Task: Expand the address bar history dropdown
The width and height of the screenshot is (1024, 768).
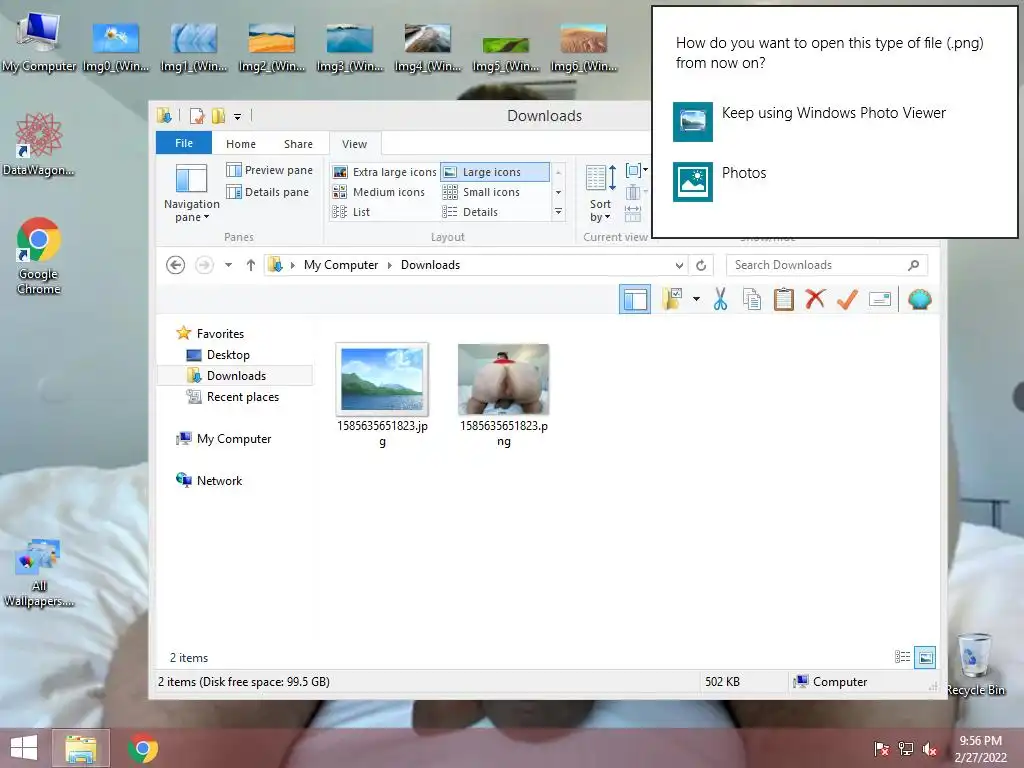Action: [x=679, y=265]
